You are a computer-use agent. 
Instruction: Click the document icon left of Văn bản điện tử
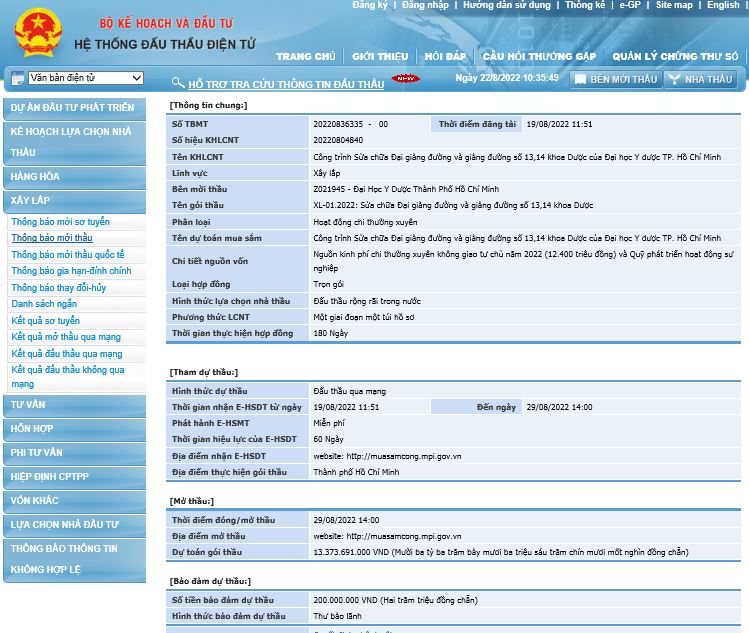(17, 78)
